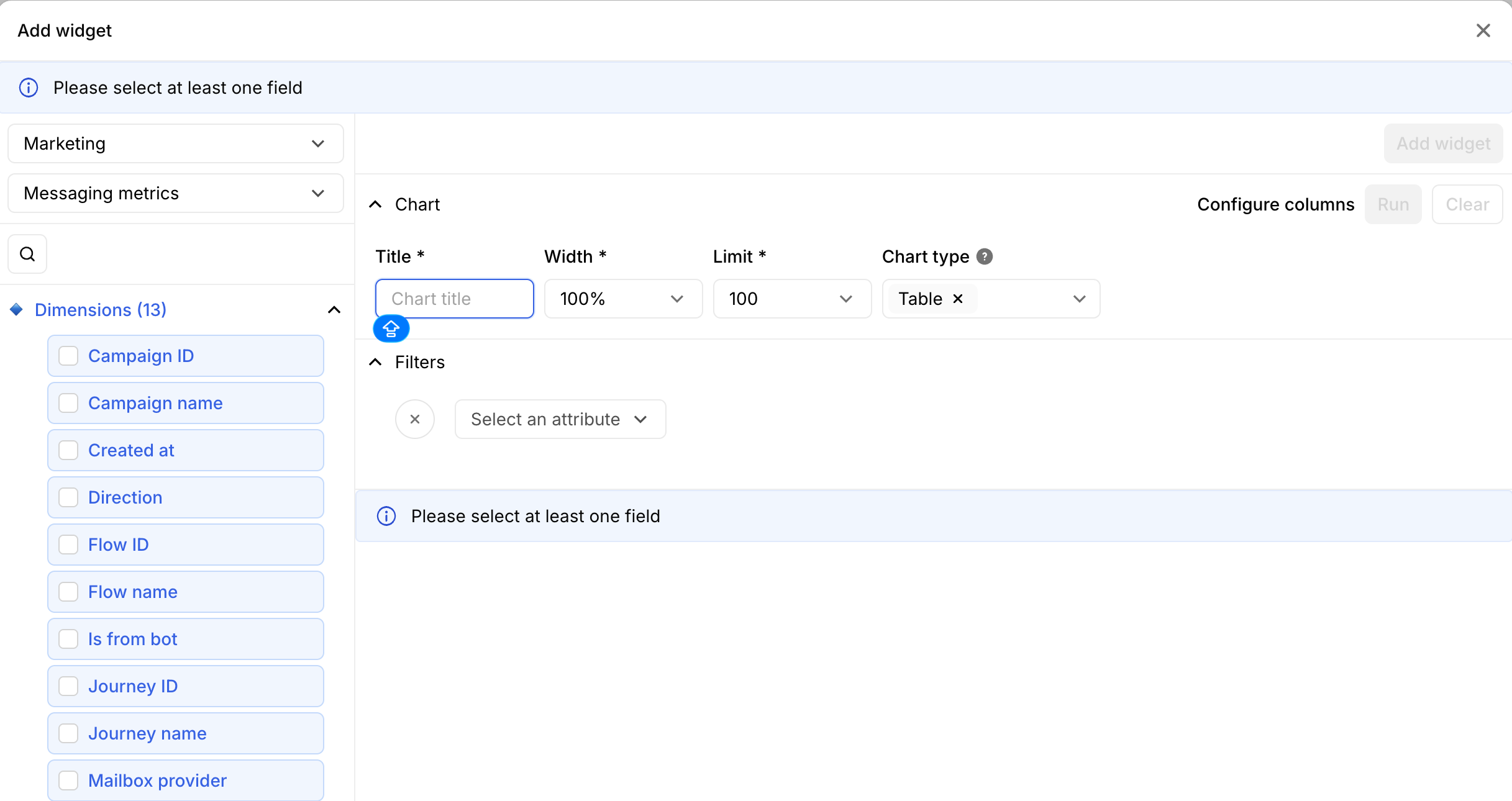
Task: Click the Chart type help icon
Action: [x=984, y=256]
